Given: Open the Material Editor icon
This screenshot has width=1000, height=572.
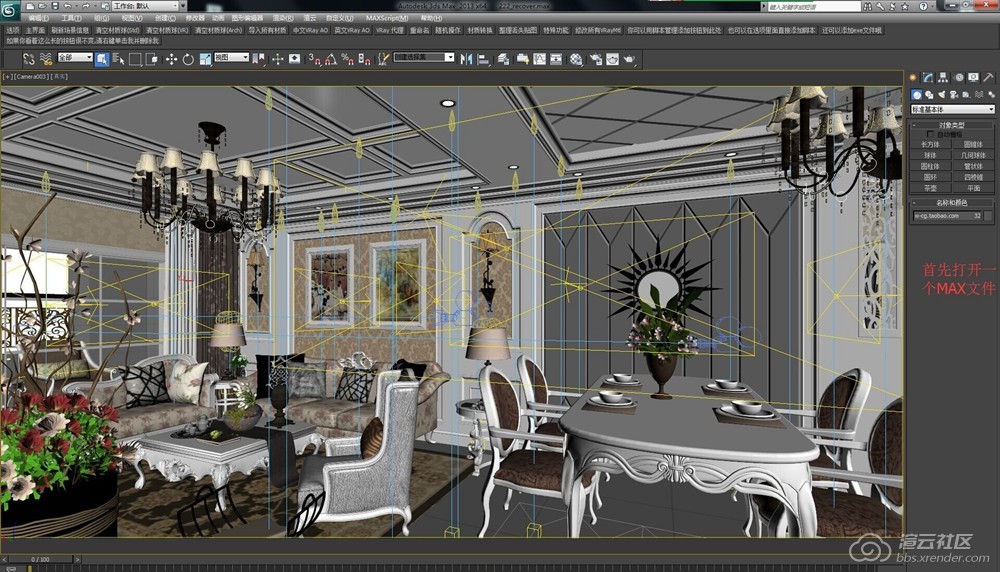Looking at the screenshot, I should click(x=577, y=59).
